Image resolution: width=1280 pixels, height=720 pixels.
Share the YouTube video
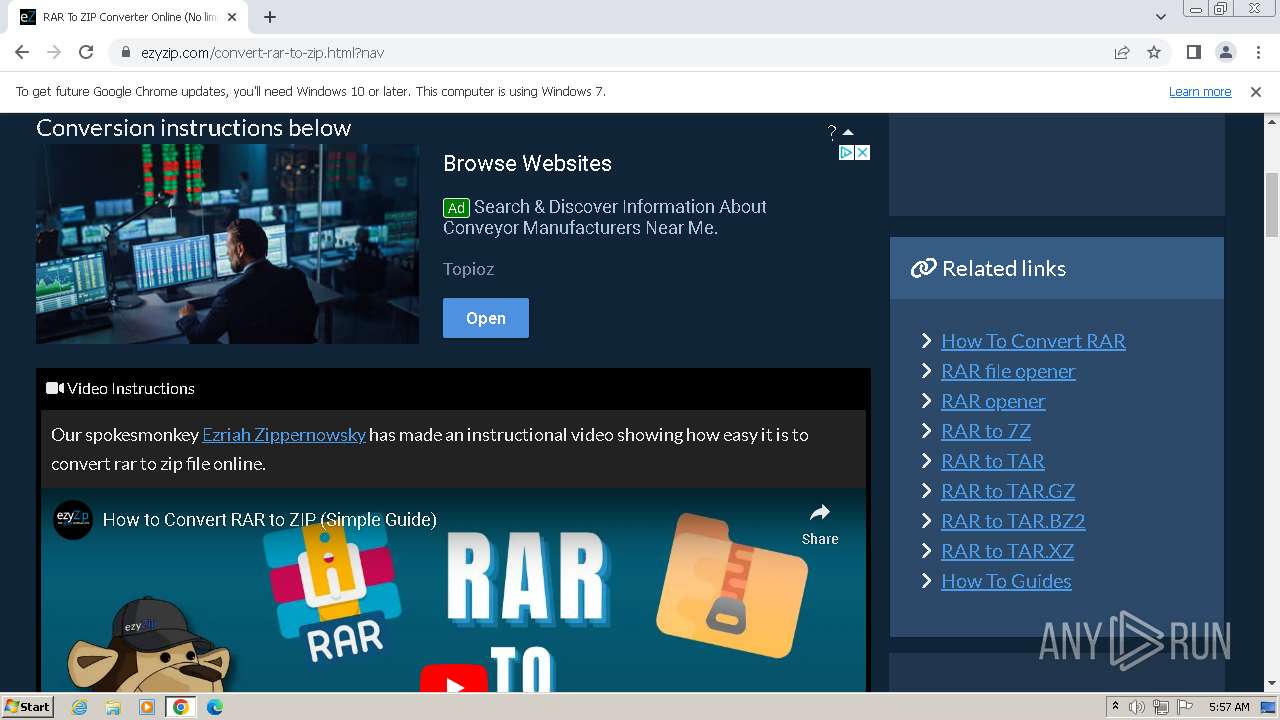tap(820, 524)
